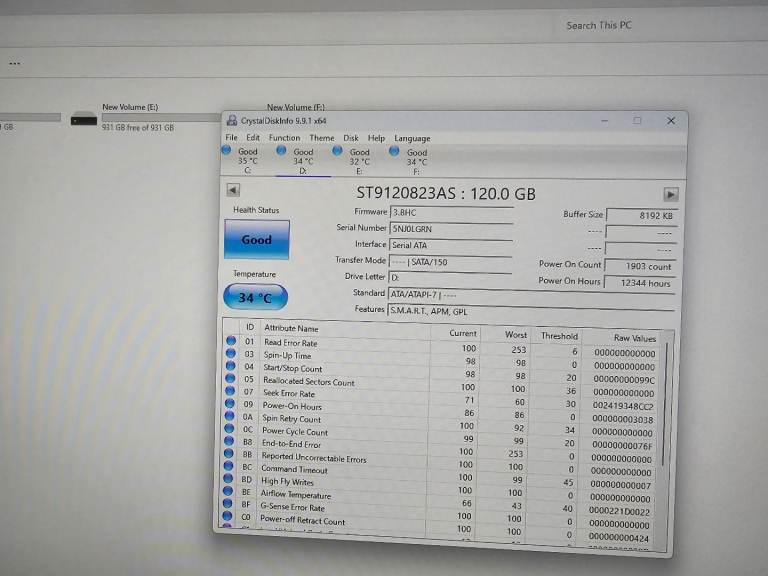768x576 pixels.
Task: Click raw value 0000221D0022
Action: 619,511
